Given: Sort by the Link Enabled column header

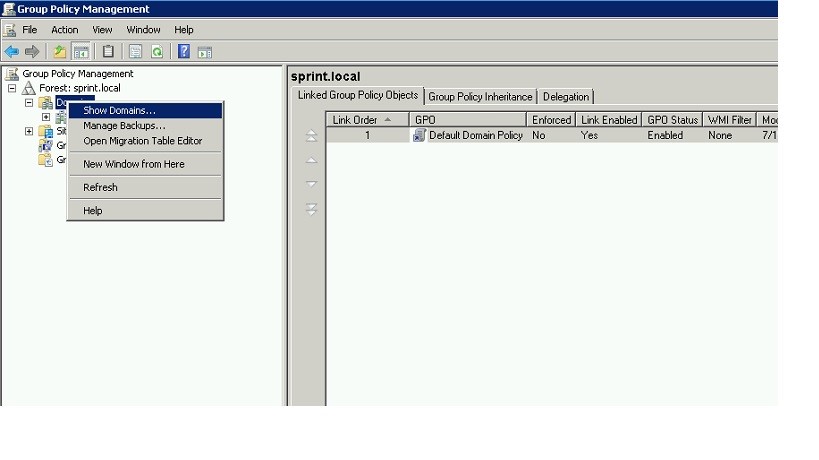Looking at the screenshot, I should click(609, 120).
